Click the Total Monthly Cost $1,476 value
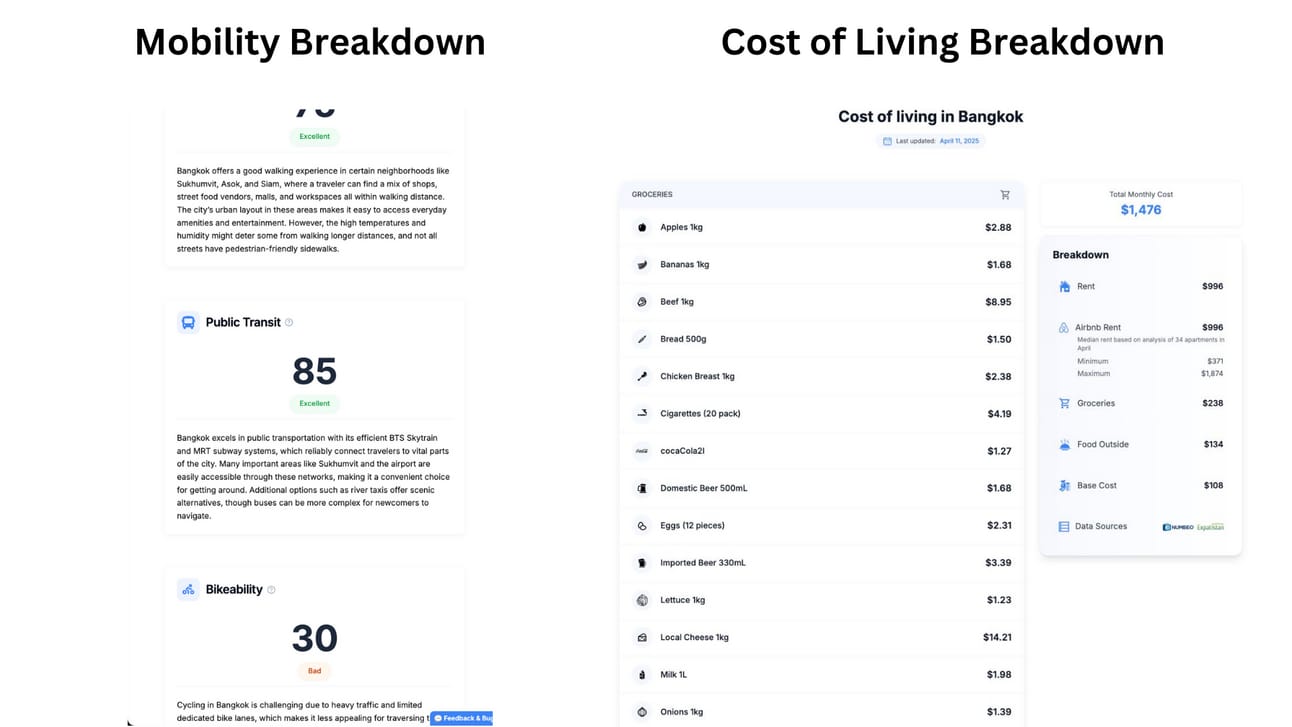The width and height of the screenshot is (1292, 727). coord(1141,210)
